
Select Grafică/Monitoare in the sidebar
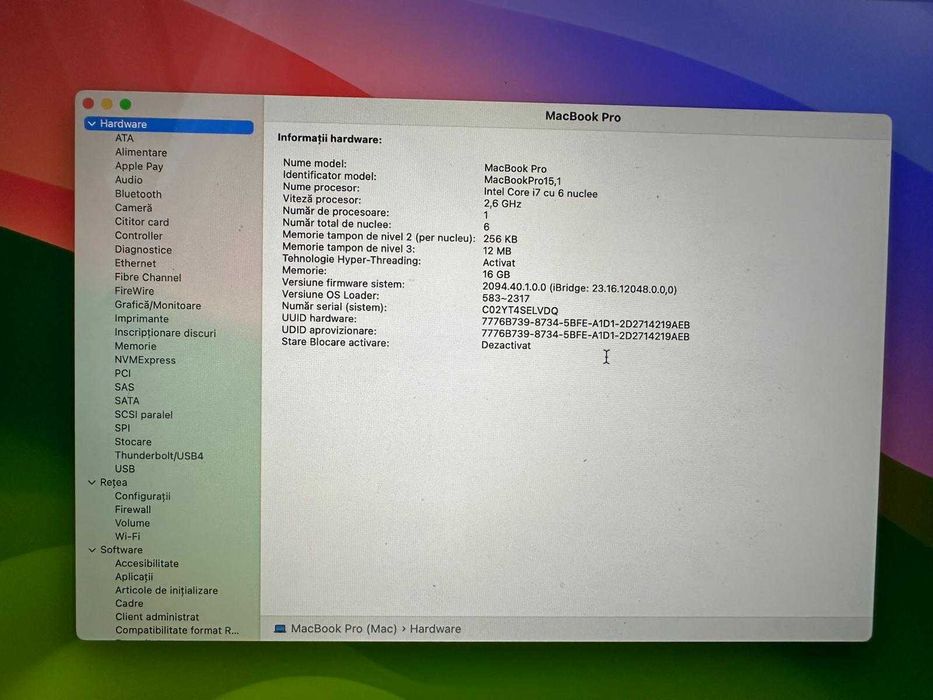point(158,305)
